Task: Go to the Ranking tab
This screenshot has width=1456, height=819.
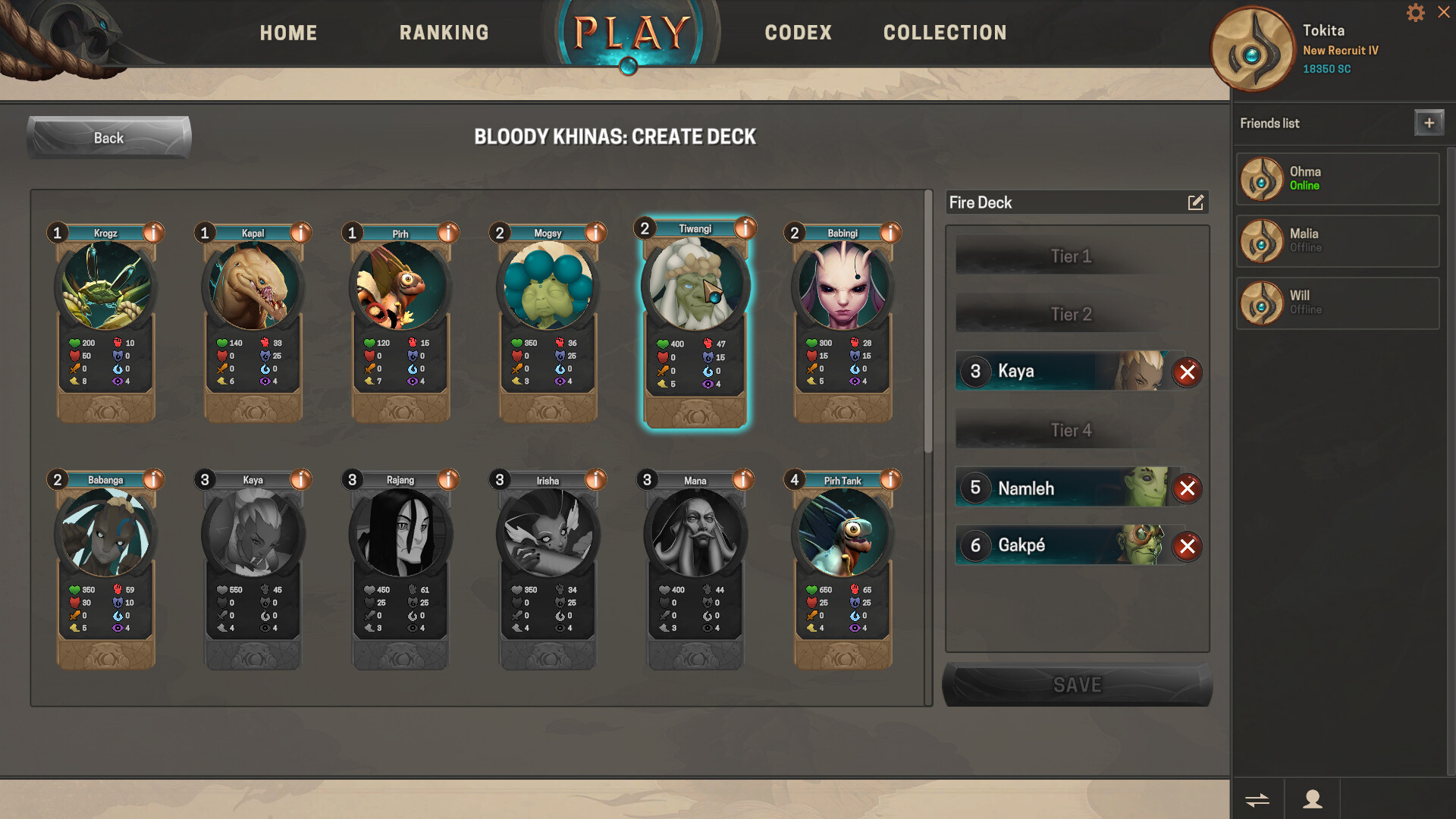Action: tap(444, 33)
